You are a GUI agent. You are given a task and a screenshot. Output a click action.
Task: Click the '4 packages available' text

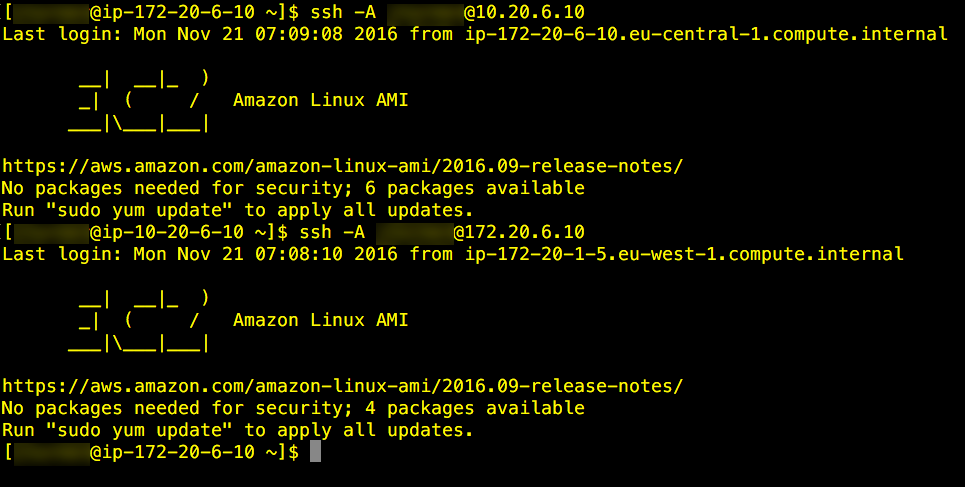(x=475, y=408)
